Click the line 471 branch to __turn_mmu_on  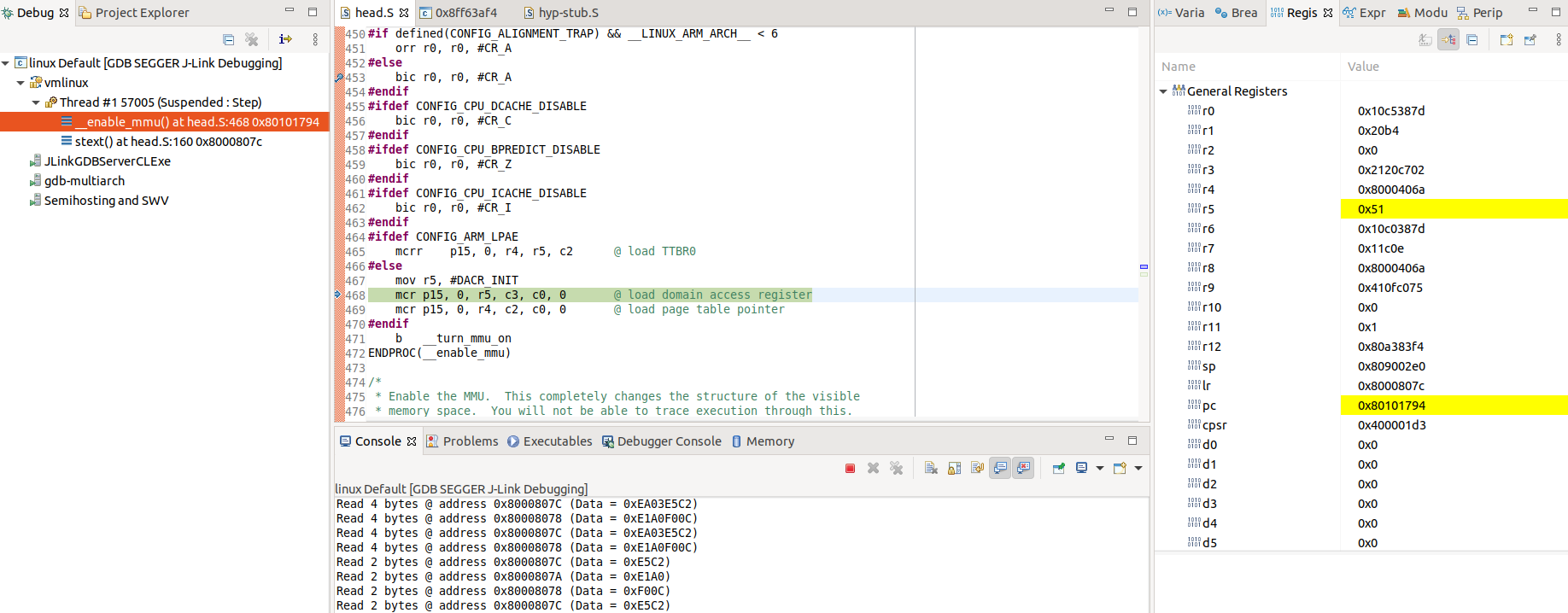click(453, 339)
